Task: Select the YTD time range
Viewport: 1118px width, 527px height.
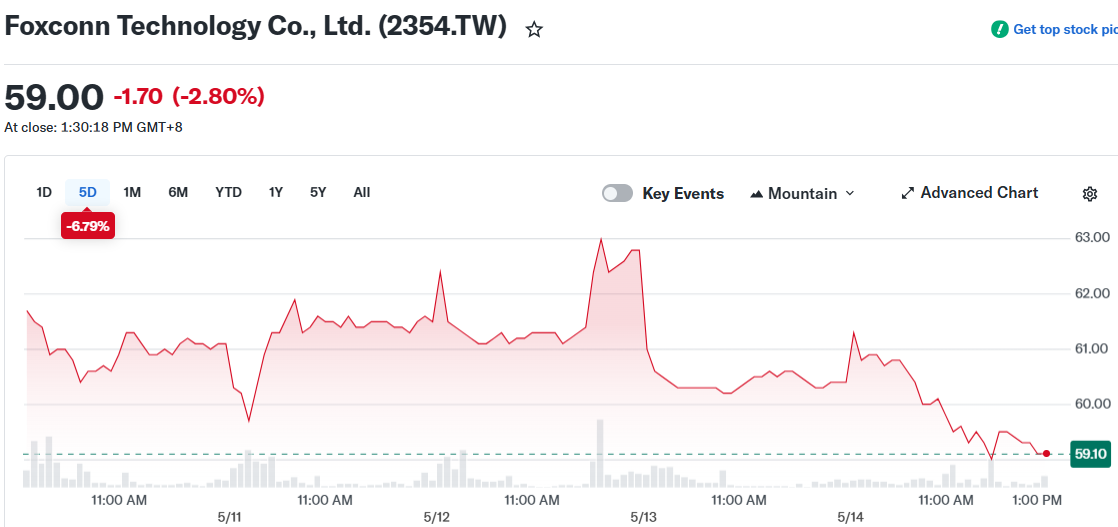Action: click(229, 193)
